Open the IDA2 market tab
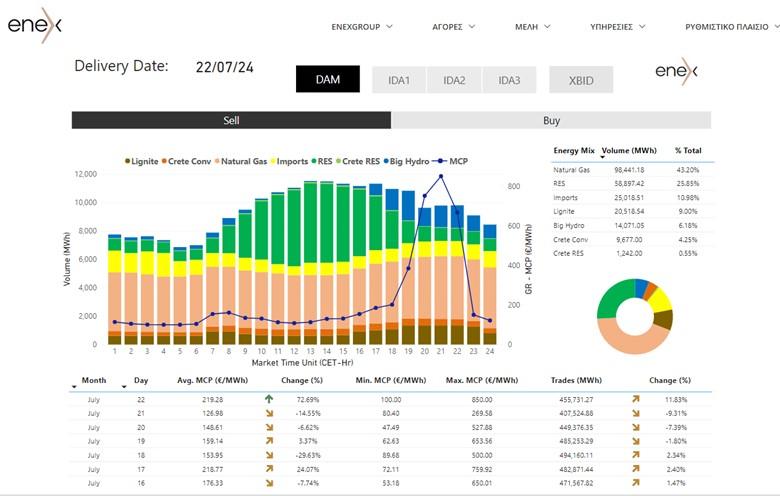Viewport: 780px width, 496px height. point(454,80)
